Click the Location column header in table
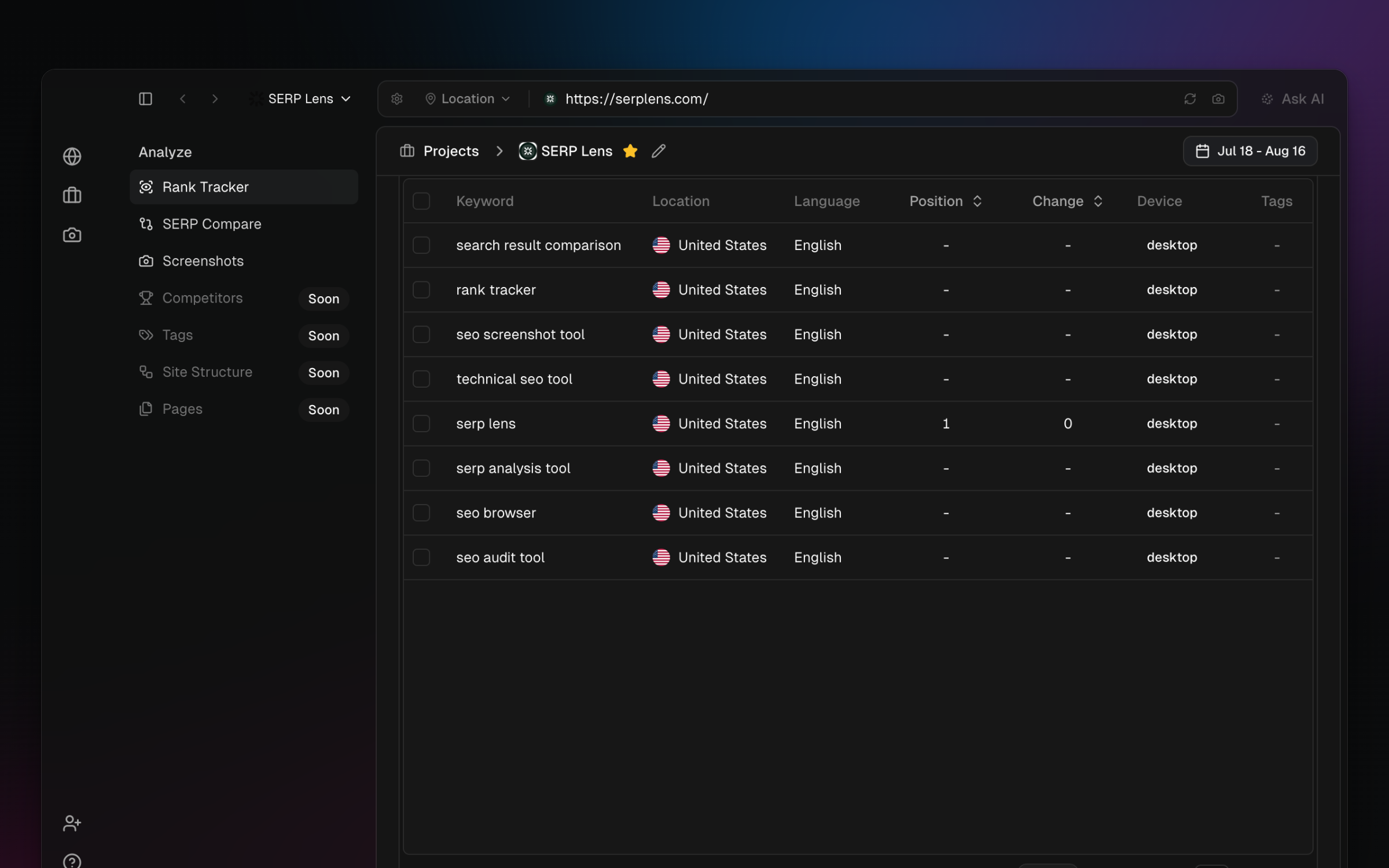The width and height of the screenshot is (1389, 868). pos(681,201)
